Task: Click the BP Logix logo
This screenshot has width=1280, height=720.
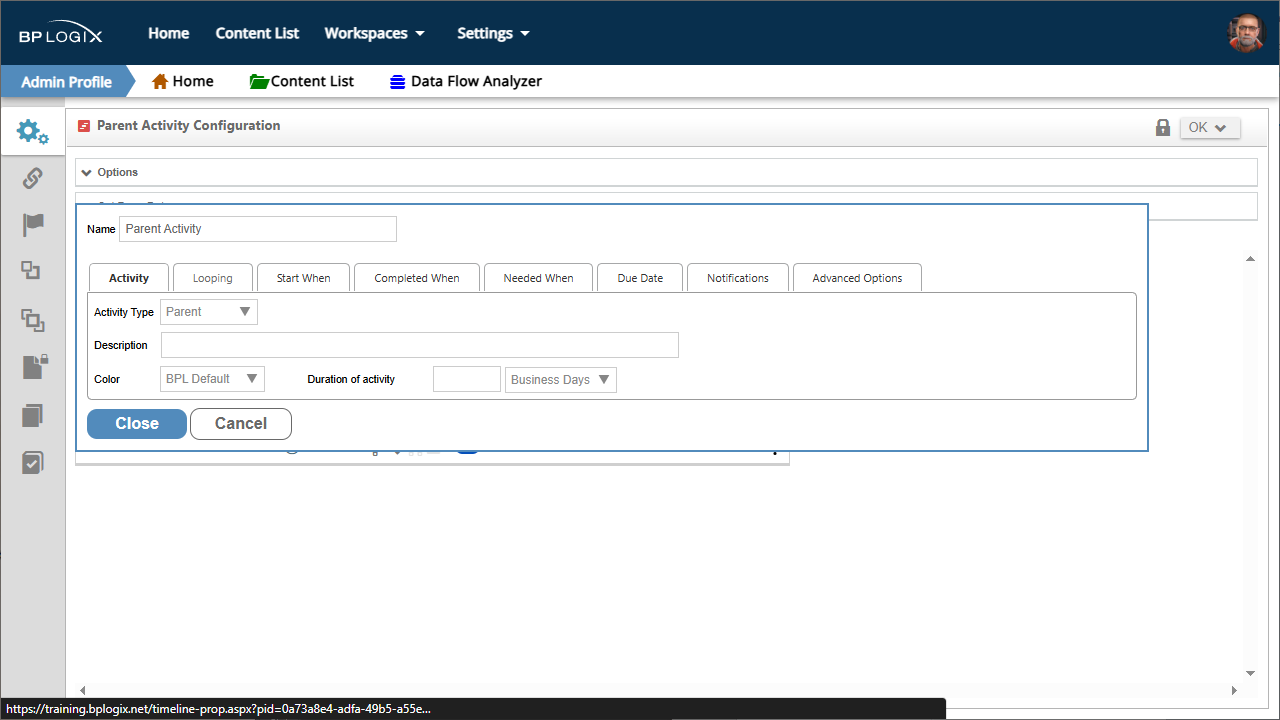Action: point(60,34)
